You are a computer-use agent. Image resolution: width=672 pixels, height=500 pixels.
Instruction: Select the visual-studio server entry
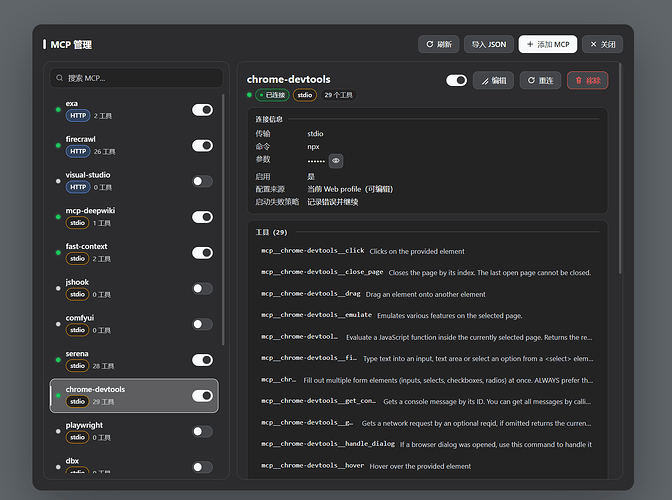pyautogui.click(x=134, y=181)
